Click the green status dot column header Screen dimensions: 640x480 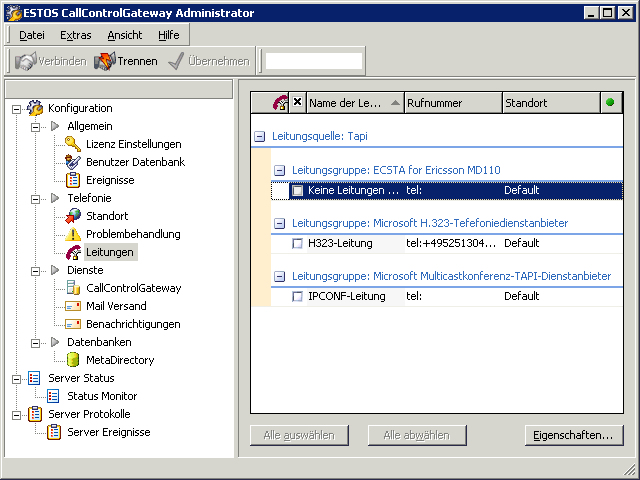(x=610, y=102)
